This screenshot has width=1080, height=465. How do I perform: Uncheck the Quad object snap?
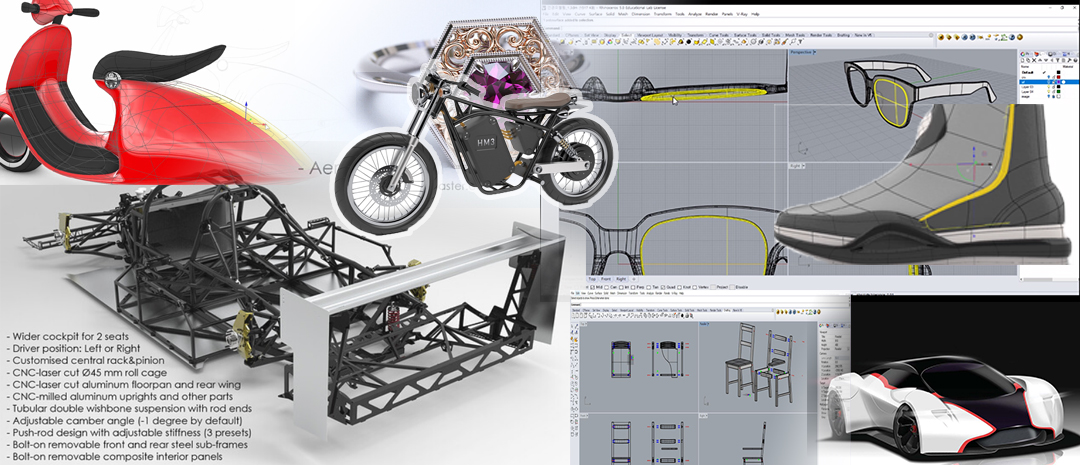point(663,287)
